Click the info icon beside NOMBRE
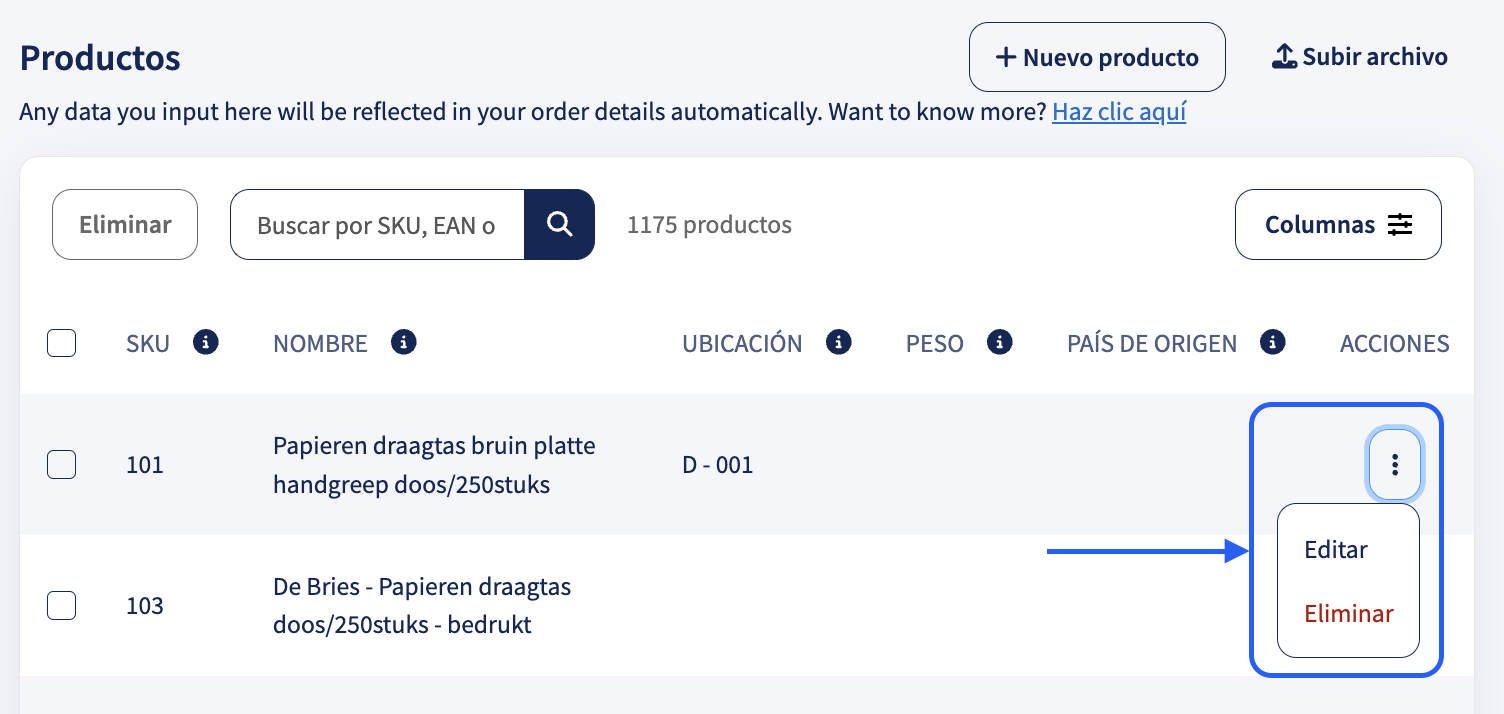Image resolution: width=1504 pixels, height=714 pixels. 404,343
